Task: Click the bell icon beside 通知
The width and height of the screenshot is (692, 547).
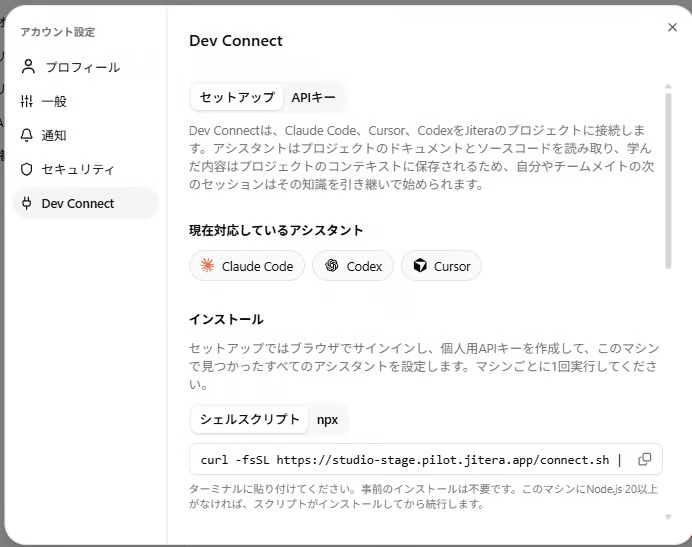Action: [x=26, y=135]
